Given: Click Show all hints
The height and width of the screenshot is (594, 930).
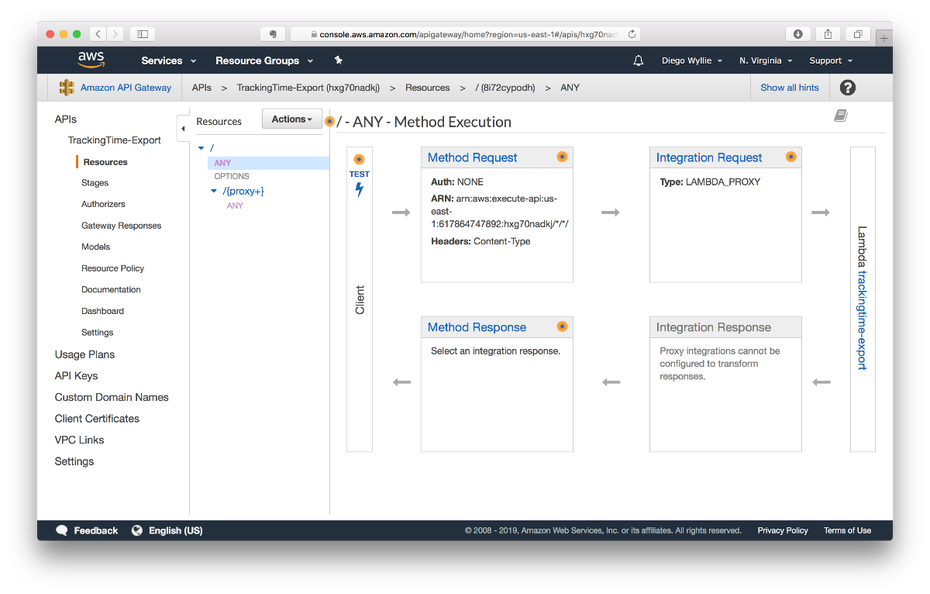Looking at the screenshot, I should pyautogui.click(x=789, y=87).
